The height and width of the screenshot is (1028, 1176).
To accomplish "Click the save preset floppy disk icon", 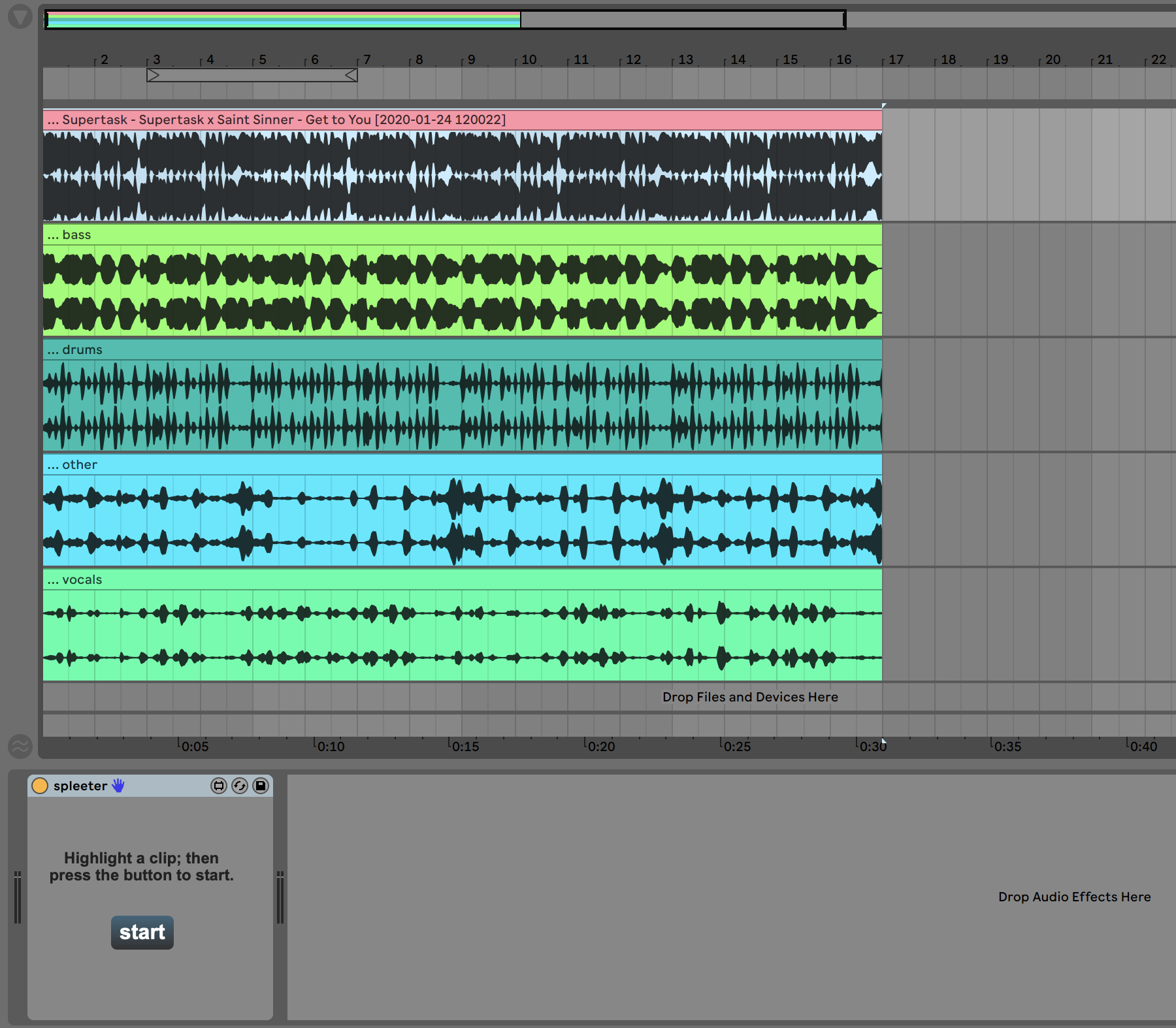I will (x=261, y=786).
